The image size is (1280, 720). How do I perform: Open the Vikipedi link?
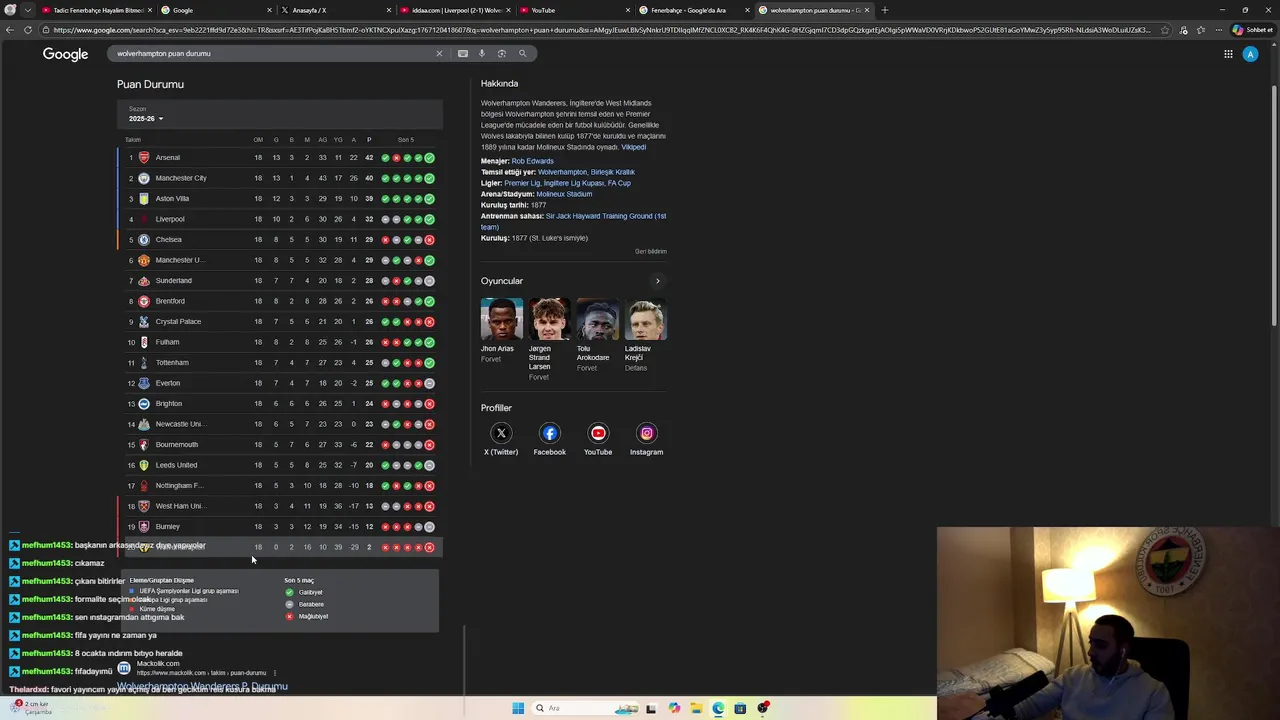point(633,147)
